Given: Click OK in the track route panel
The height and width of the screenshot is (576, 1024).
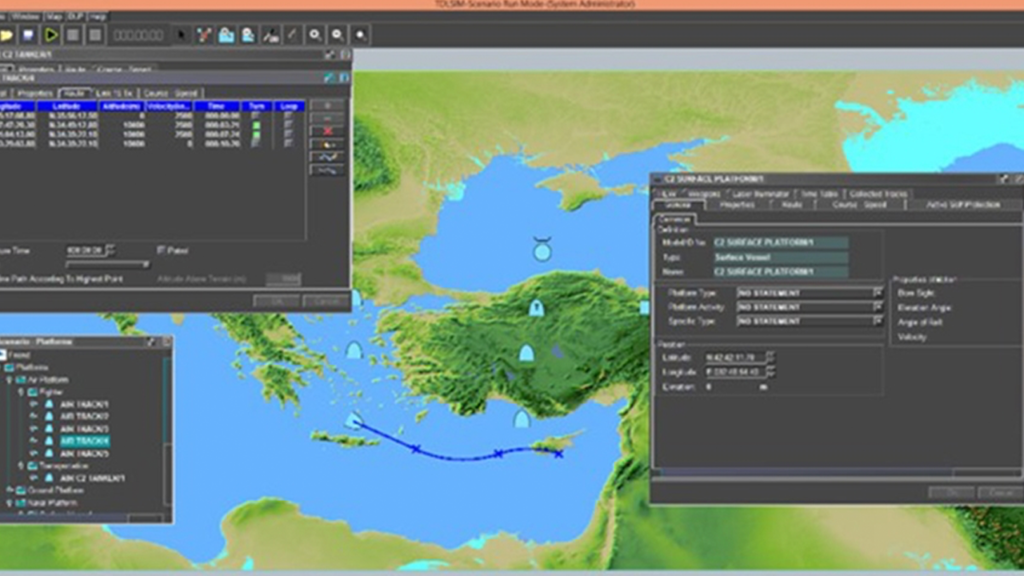Looking at the screenshot, I should (276, 301).
